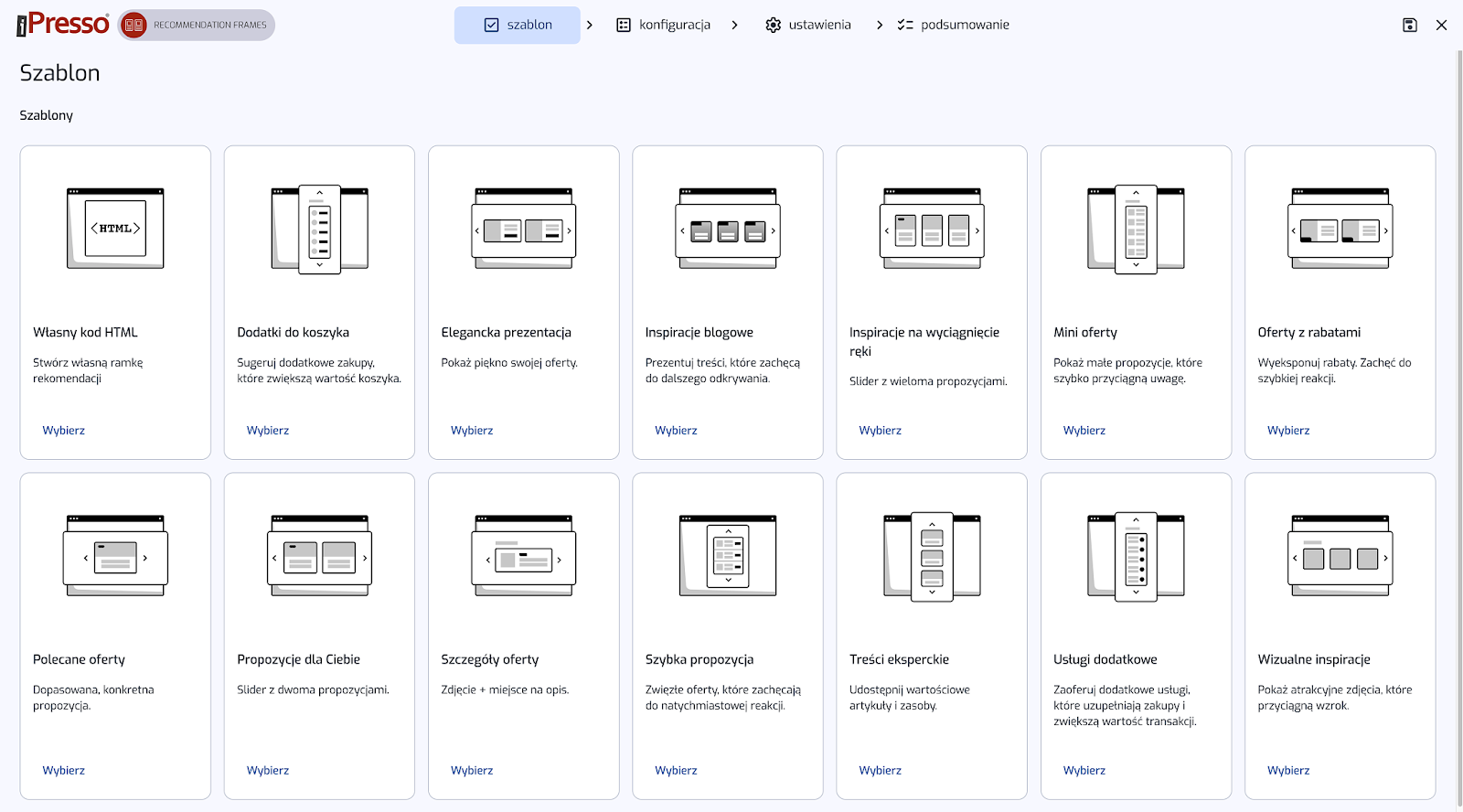
Task: Select the Treści eksperckie template icon
Action: tap(932, 556)
